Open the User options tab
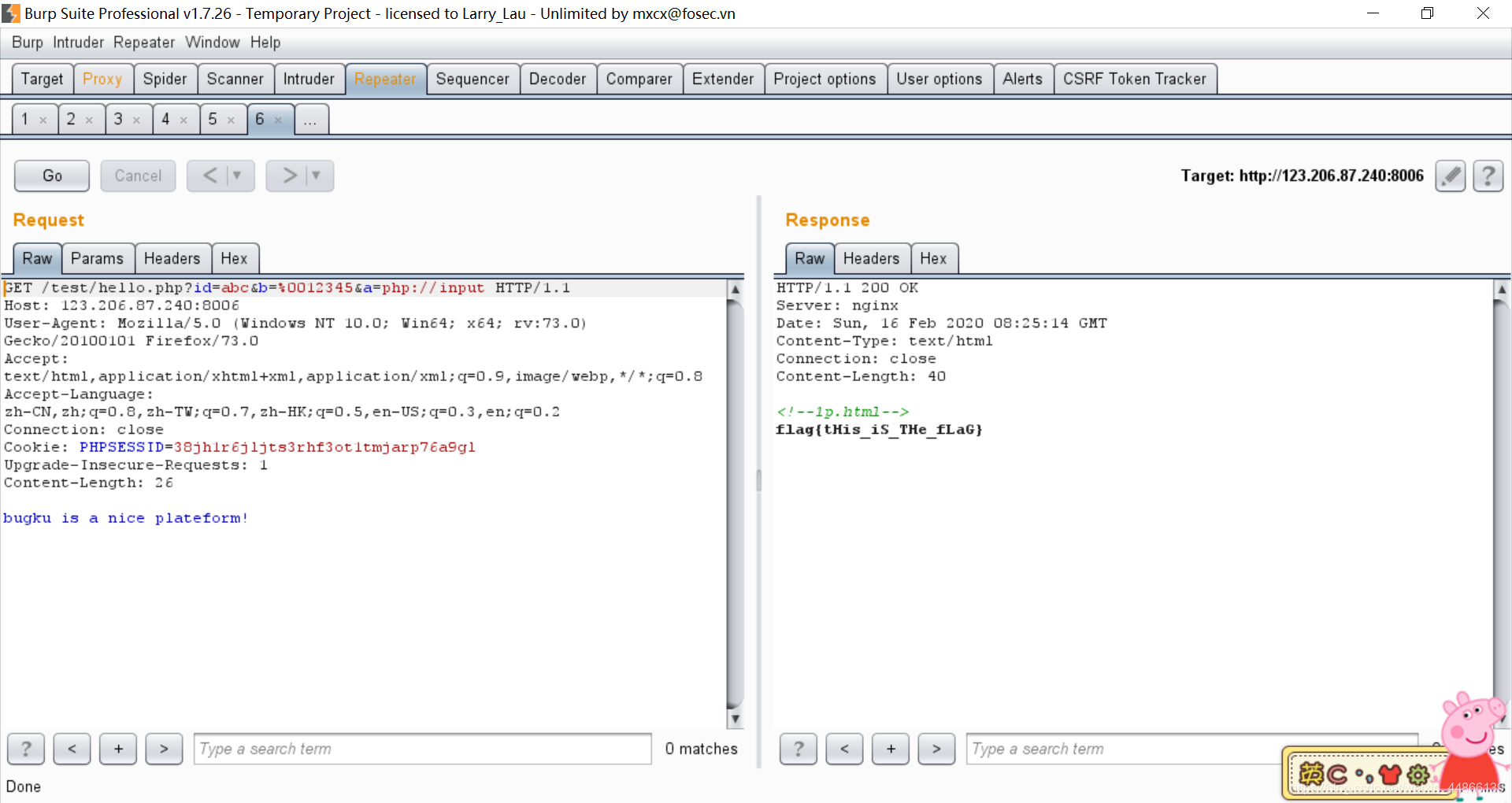1512x803 pixels. [939, 79]
